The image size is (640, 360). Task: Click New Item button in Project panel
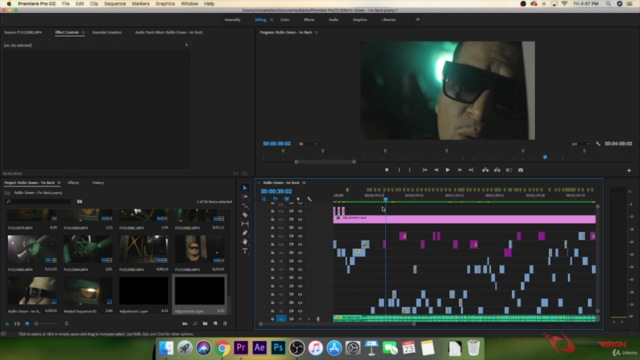point(216,323)
